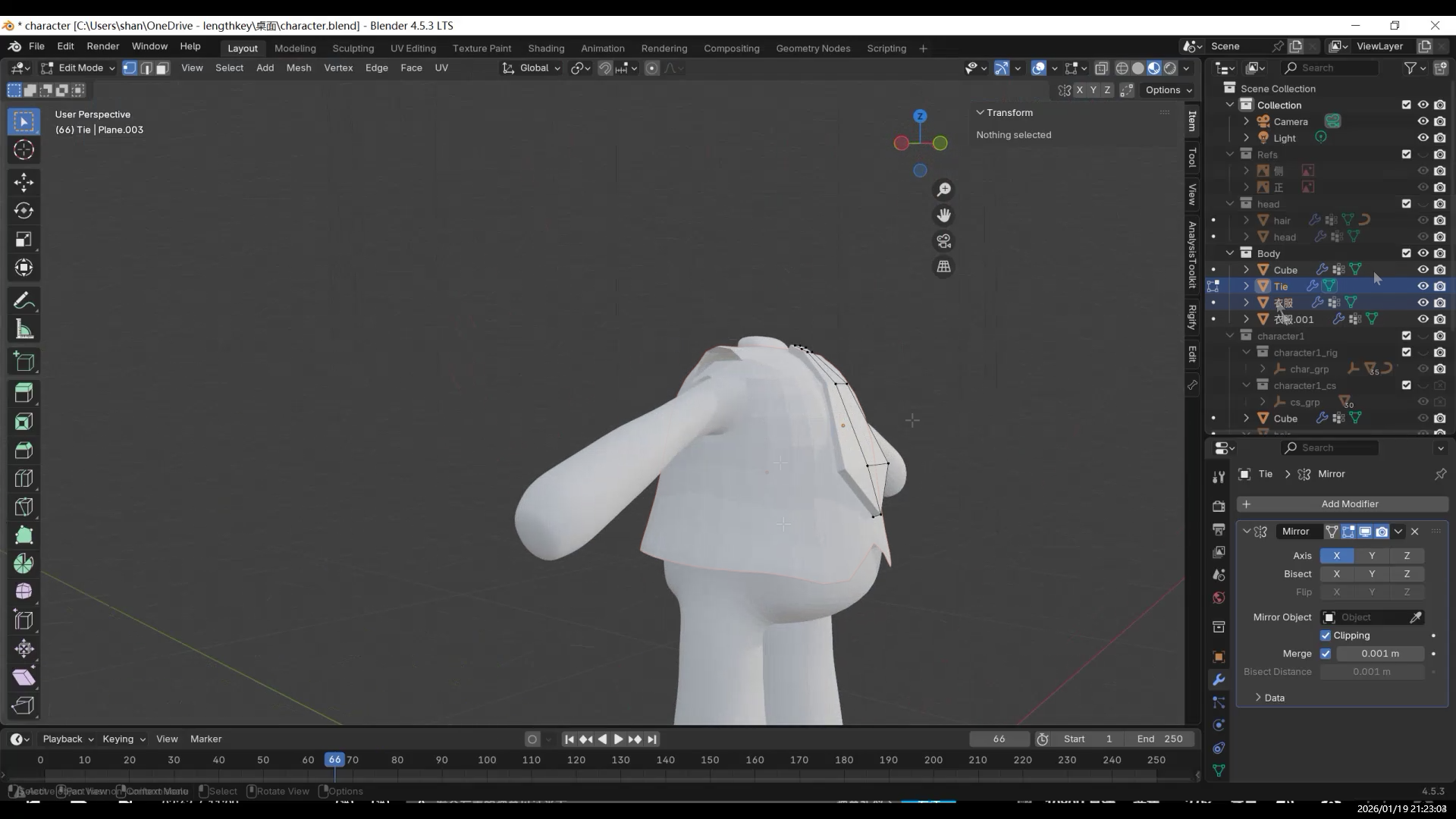Open the Modifiers wrench properties tab
Viewport: 1456px width, 819px height.
pyautogui.click(x=1219, y=679)
